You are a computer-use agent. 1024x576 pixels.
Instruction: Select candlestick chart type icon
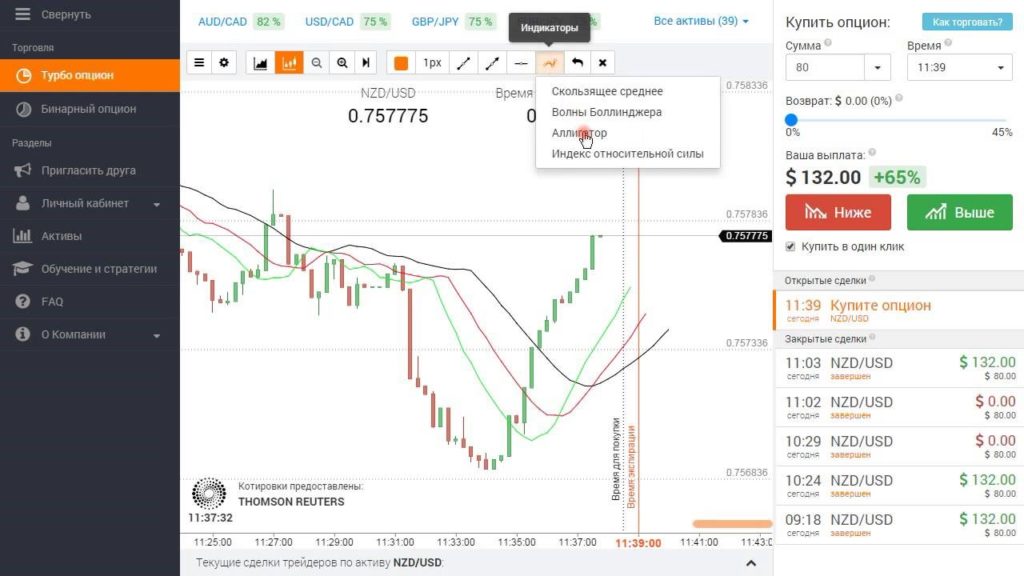click(x=290, y=62)
